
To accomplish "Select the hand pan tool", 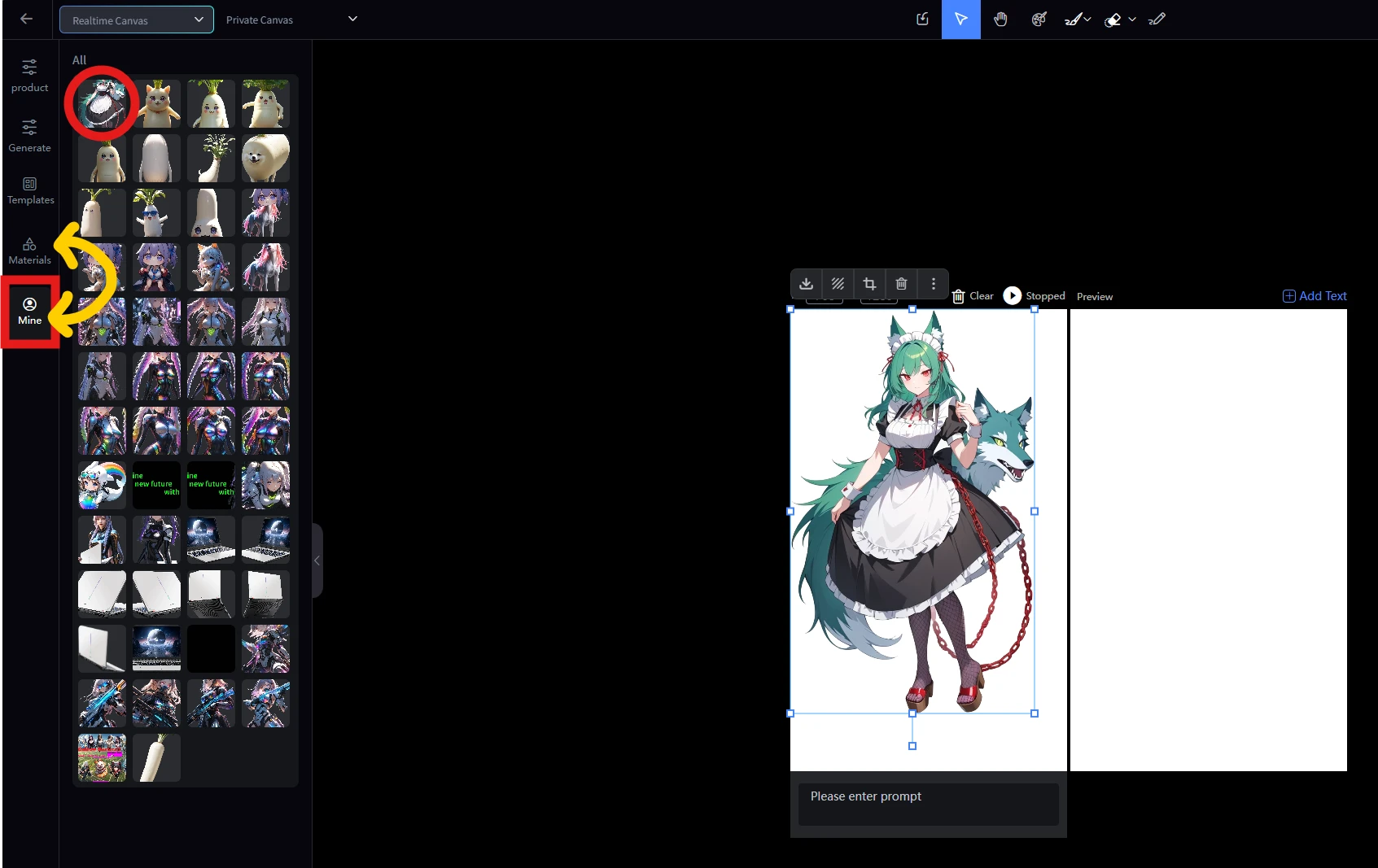I will 1000,20.
